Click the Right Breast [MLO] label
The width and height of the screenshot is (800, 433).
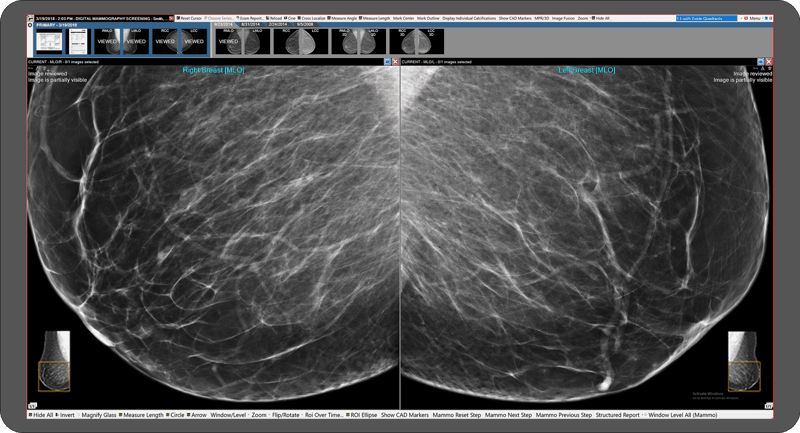pos(213,70)
